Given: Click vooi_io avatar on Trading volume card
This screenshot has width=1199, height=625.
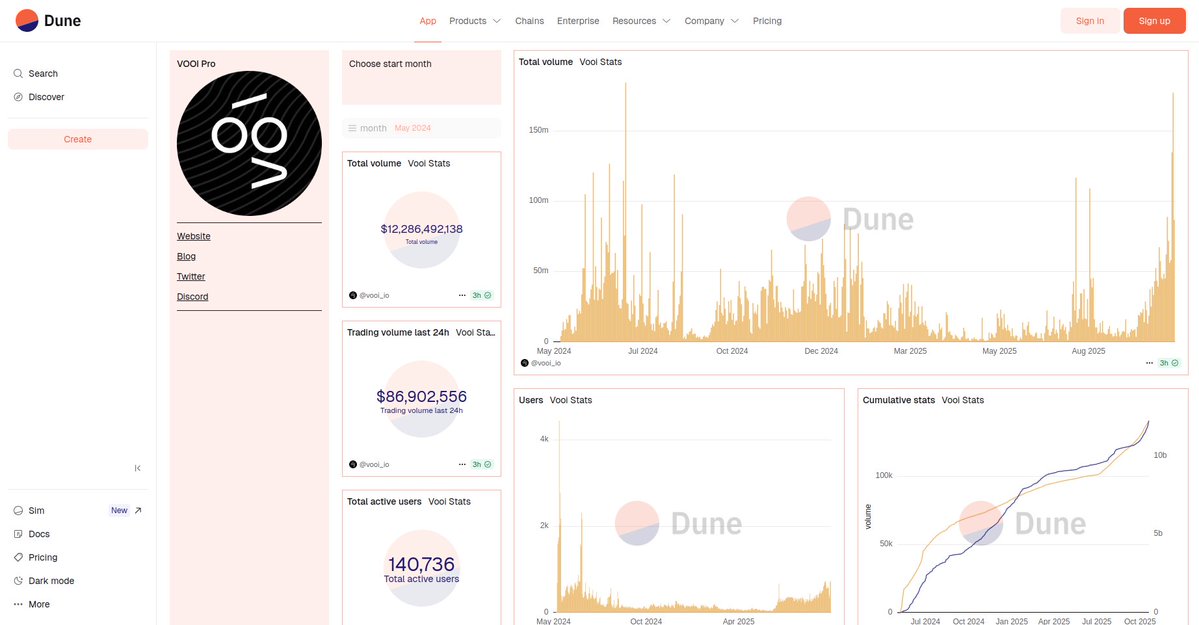Looking at the screenshot, I should point(353,464).
